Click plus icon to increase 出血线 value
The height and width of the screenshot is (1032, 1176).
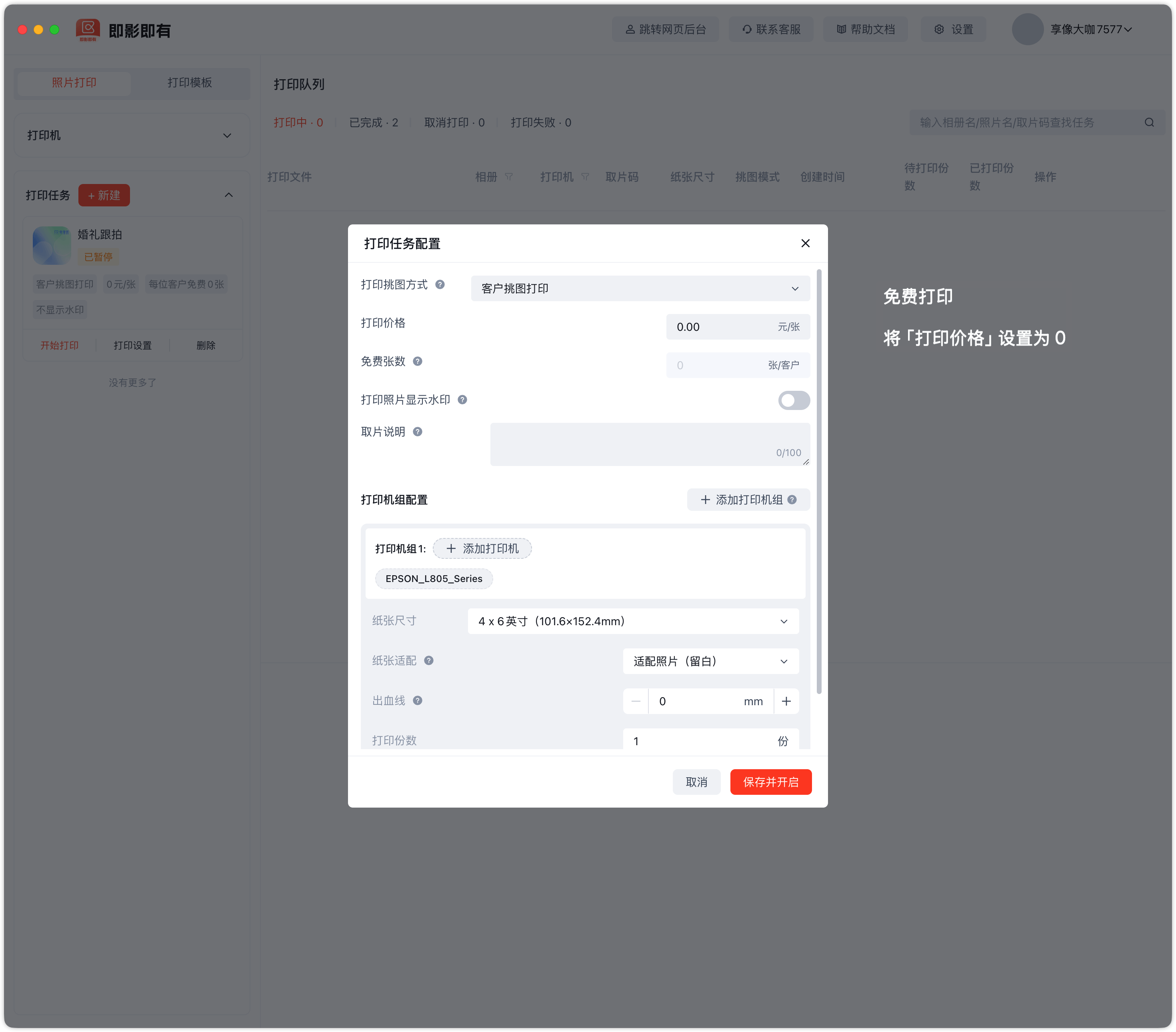pos(786,701)
